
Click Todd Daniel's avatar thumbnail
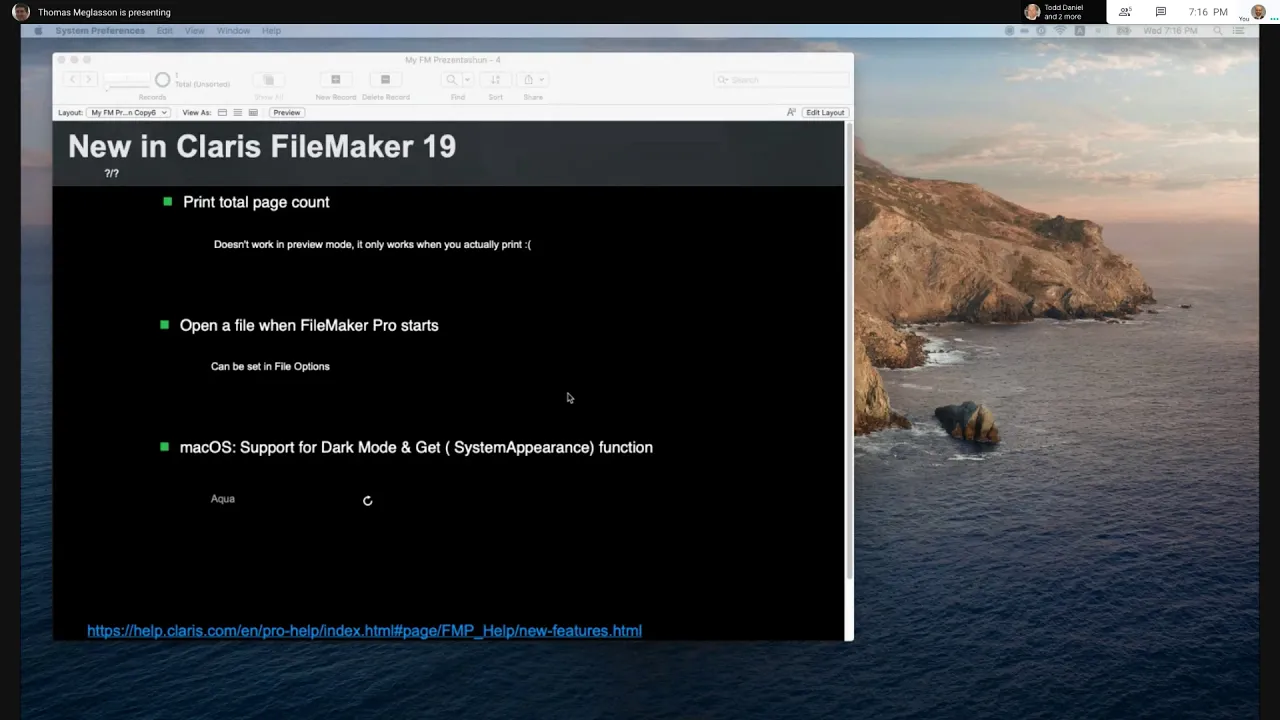tap(1032, 12)
